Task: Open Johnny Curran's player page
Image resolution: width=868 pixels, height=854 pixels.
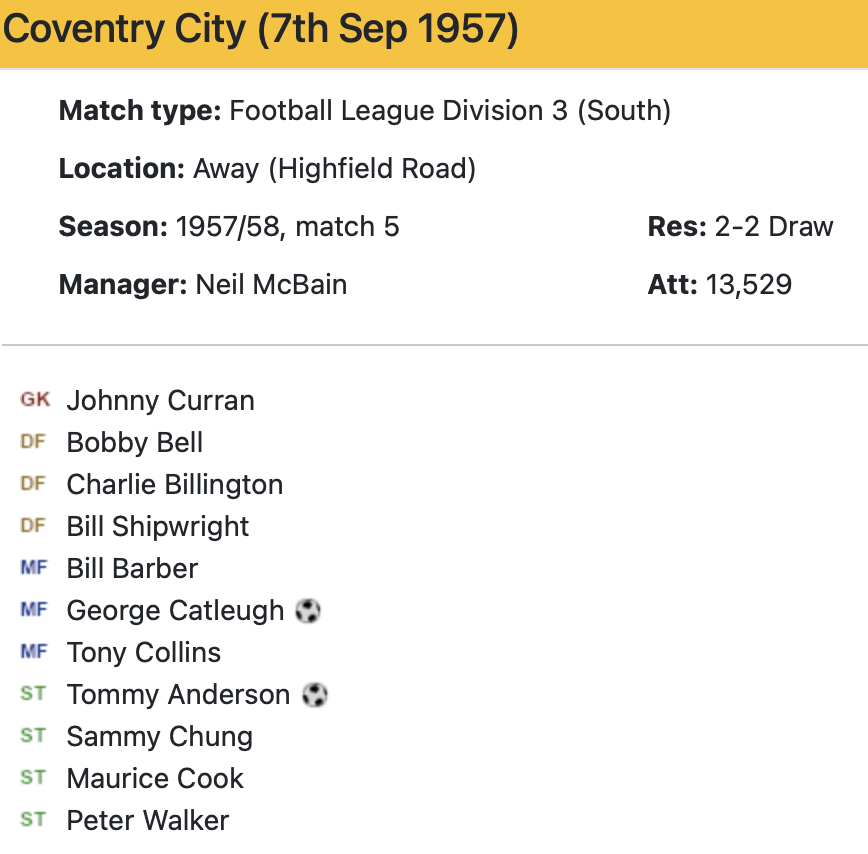Action: tap(160, 401)
